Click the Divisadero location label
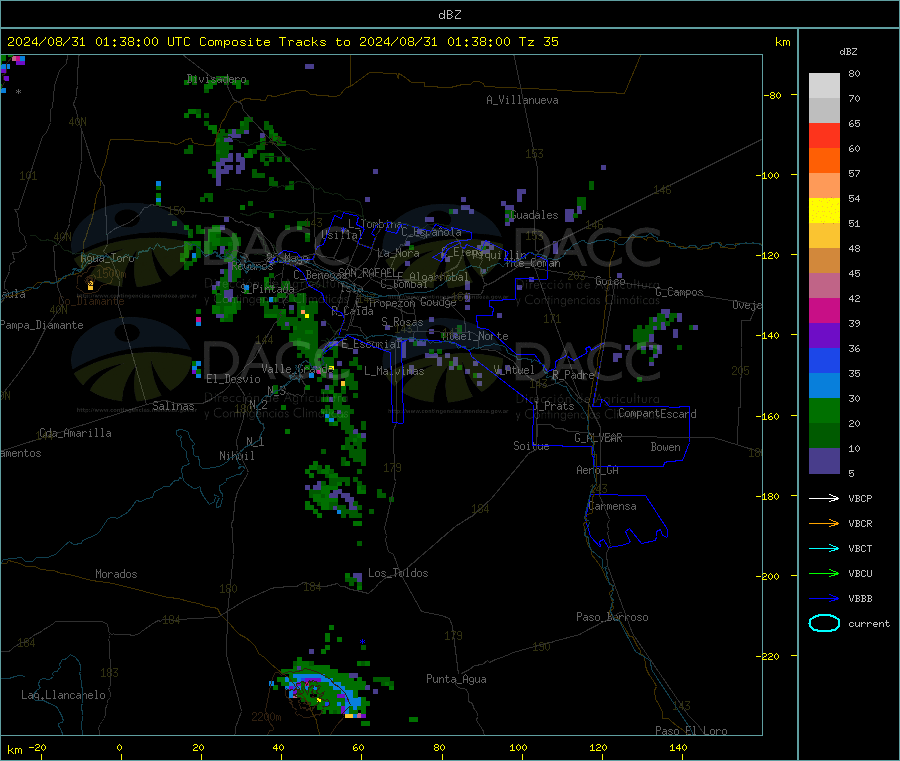 click(216, 79)
